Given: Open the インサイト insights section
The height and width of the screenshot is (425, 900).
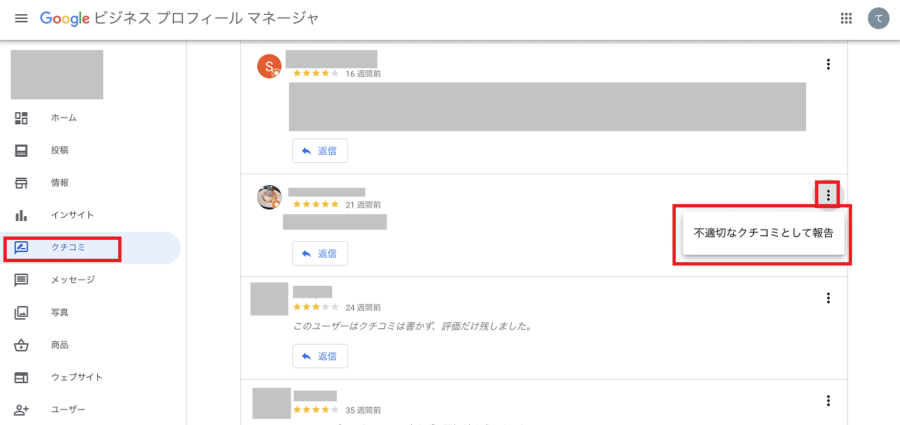Looking at the screenshot, I should click(72, 215).
